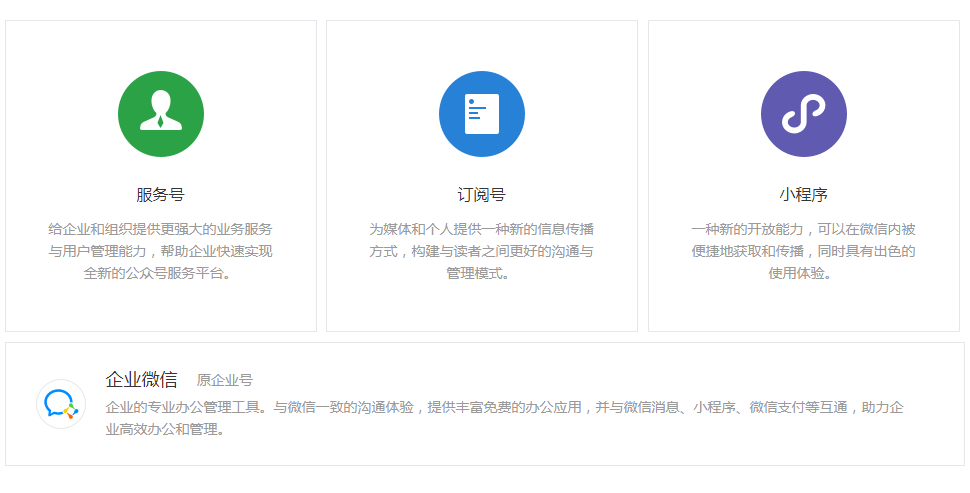Click the line starting 与用户管理能力

click(x=161, y=251)
